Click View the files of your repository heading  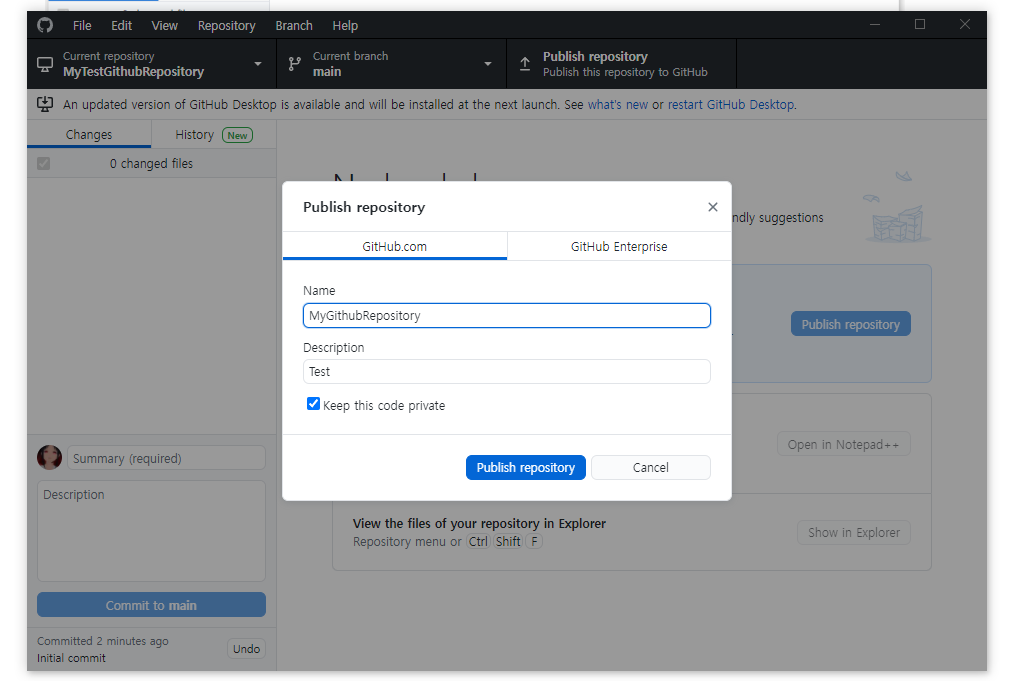(x=479, y=523)
